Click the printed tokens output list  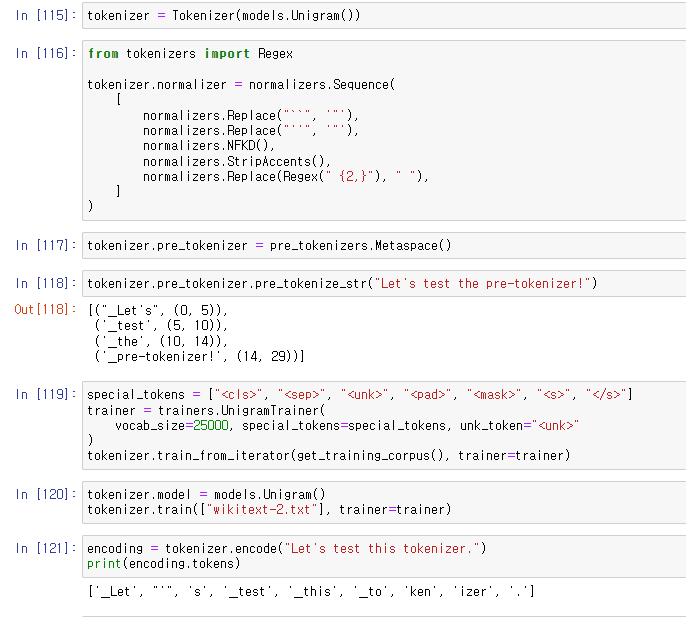[311, 592]
